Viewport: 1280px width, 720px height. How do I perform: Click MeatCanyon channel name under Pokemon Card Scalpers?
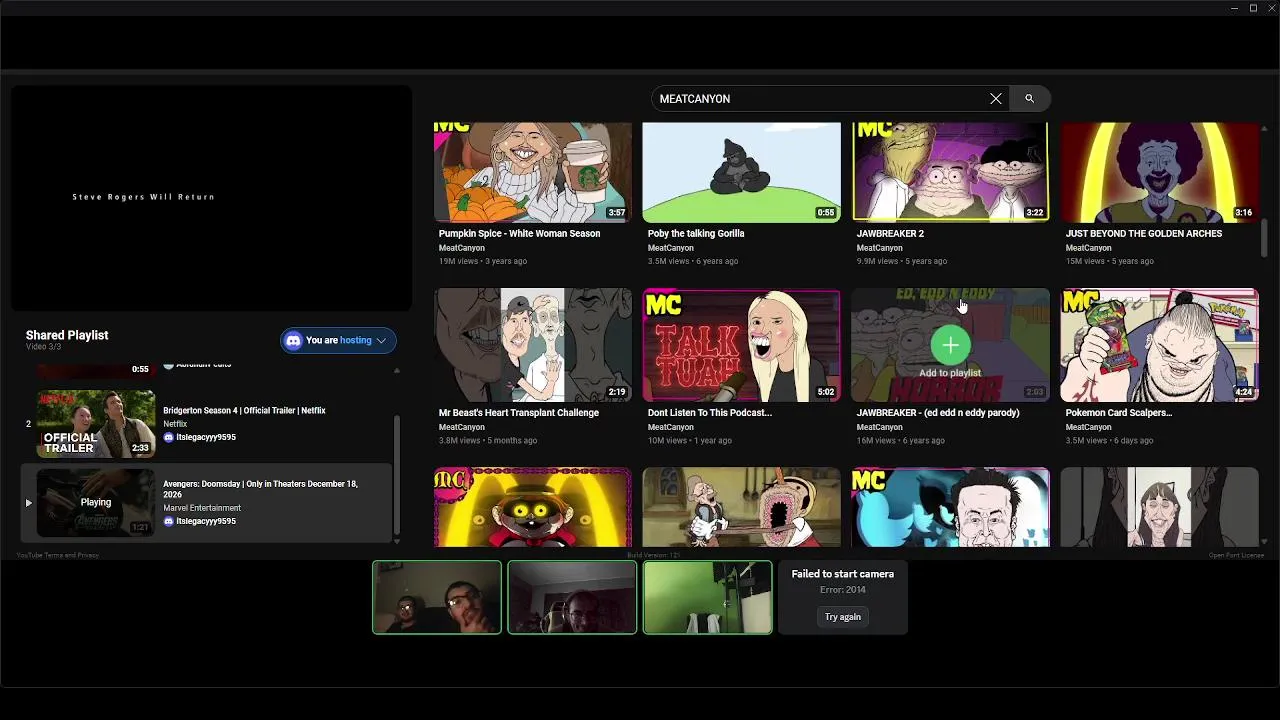[x=1088, y=427]
